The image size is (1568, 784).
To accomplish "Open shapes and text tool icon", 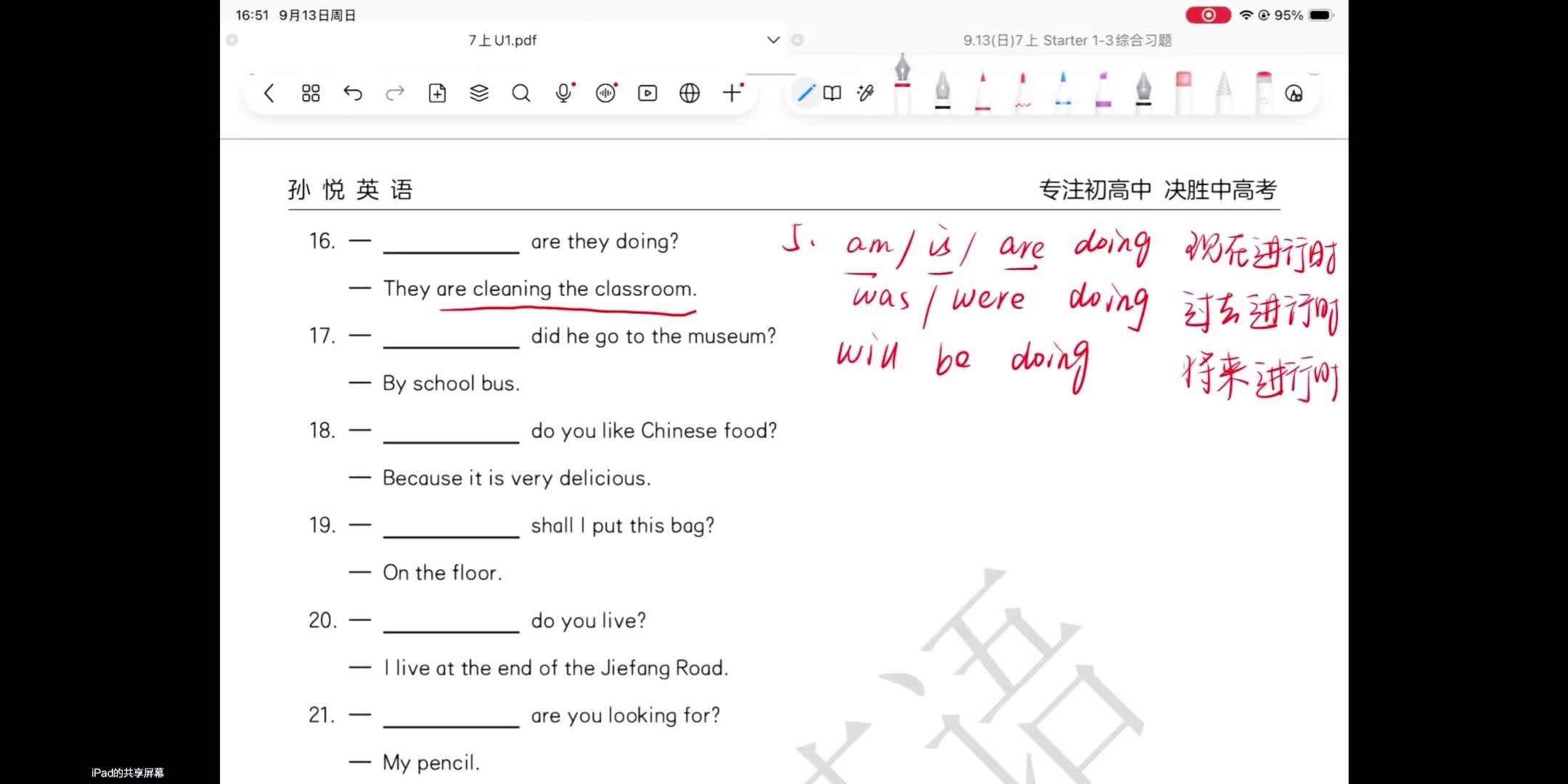I will pos(1294,93).
